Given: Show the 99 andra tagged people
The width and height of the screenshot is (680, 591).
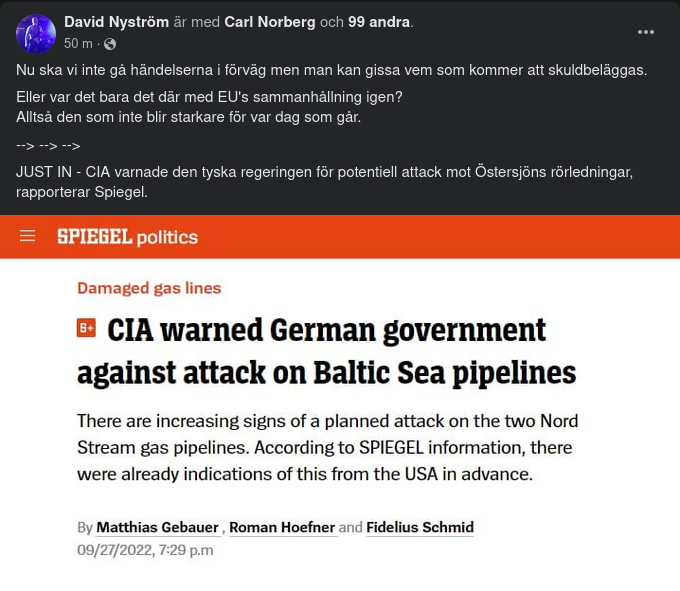Looking at the screenshot, I should pos(378,22).
